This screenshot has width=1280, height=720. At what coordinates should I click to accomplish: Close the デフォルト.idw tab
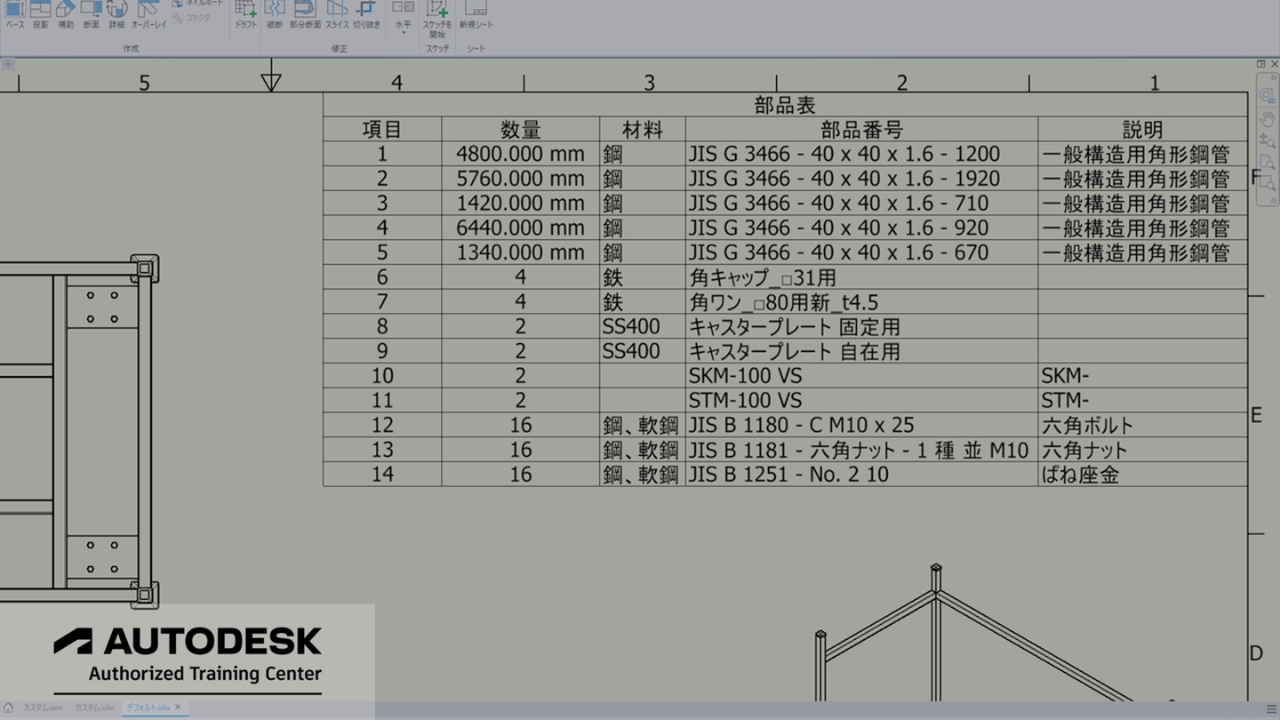(178, 707)
